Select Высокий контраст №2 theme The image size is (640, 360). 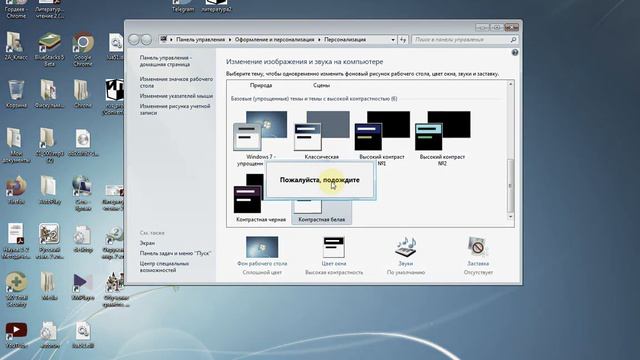[442, 138]
